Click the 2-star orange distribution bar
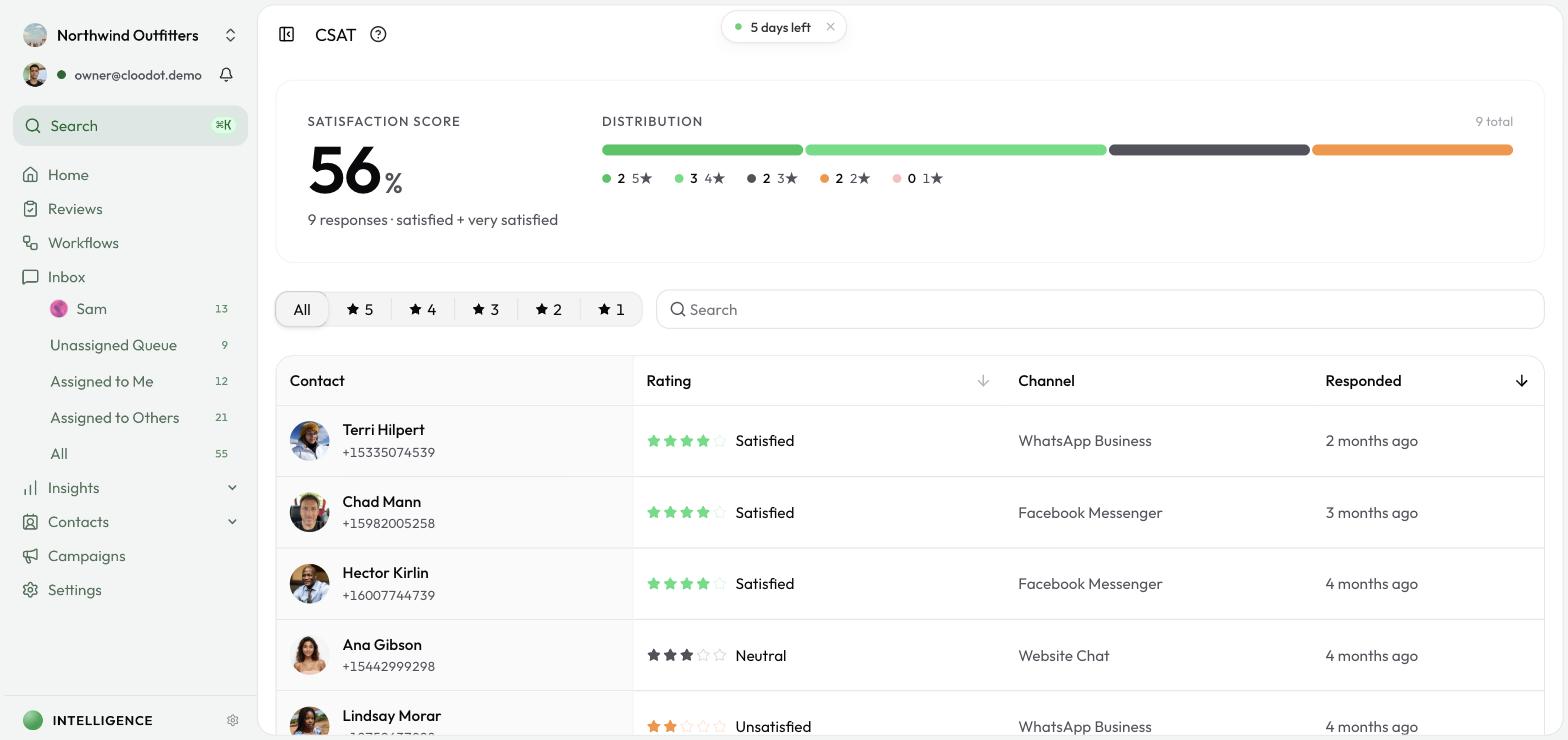 pos(1412,150)
